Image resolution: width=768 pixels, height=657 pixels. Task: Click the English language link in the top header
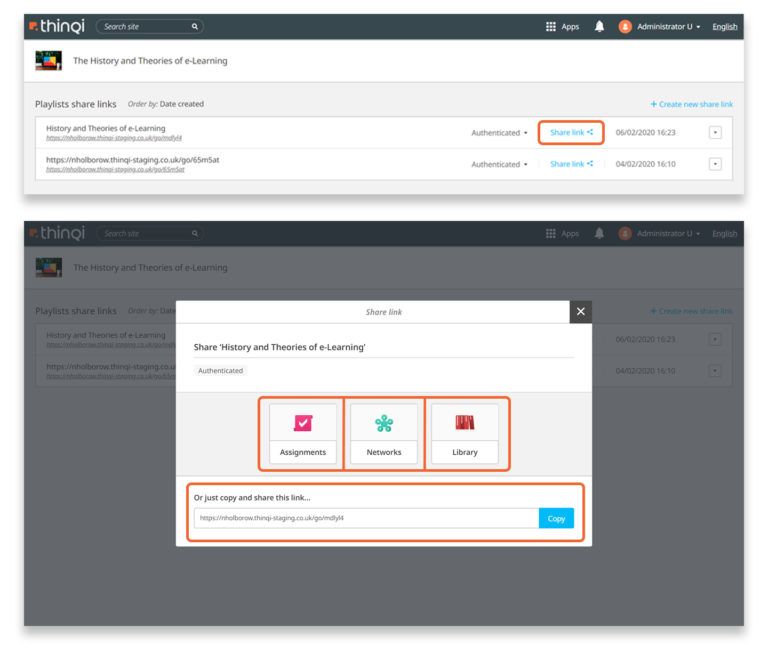pos(724,26)
